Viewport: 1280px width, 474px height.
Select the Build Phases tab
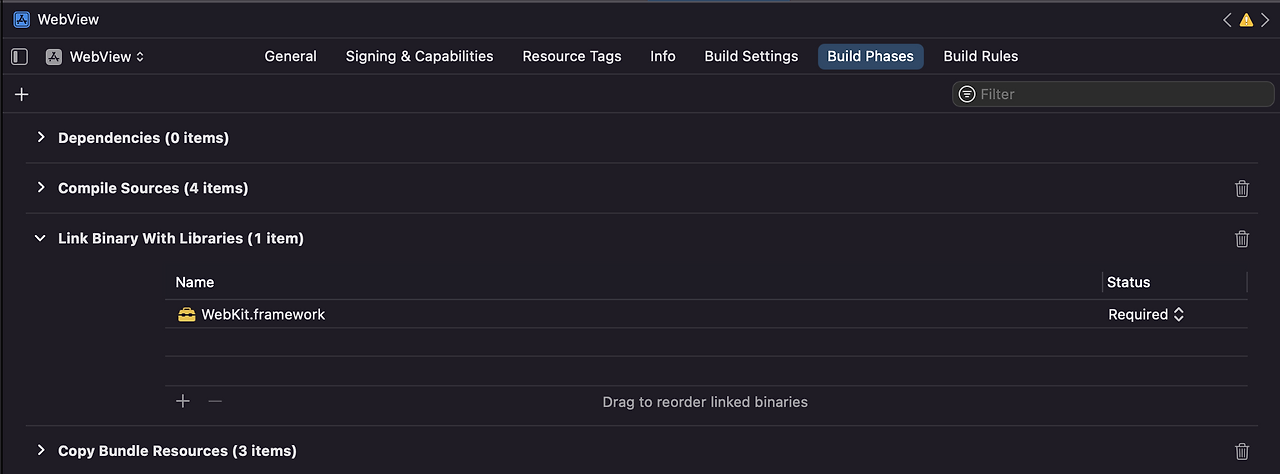pyautogui.click(x=870, y=57)
